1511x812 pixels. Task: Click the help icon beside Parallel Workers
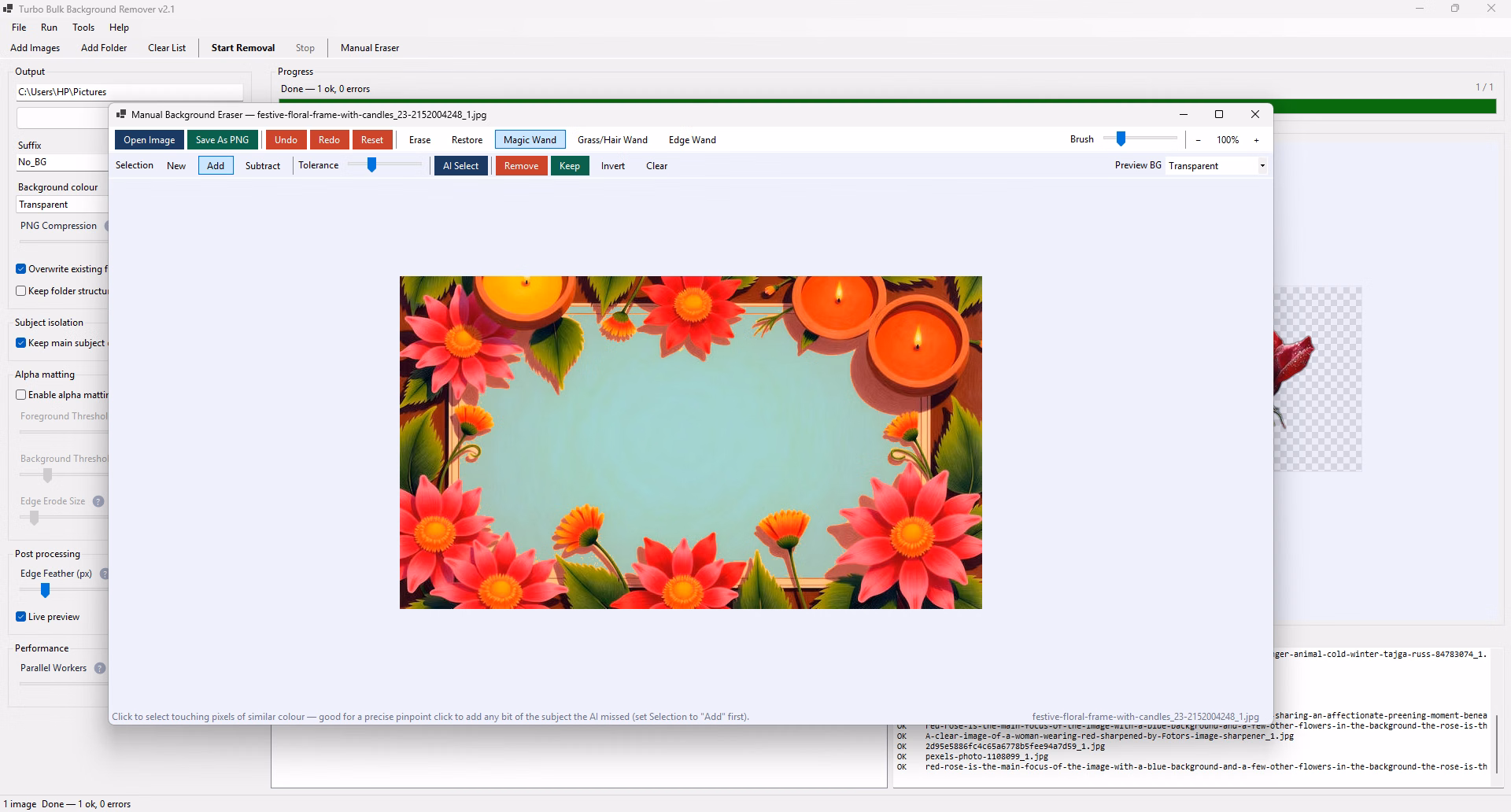coord(100,668)
